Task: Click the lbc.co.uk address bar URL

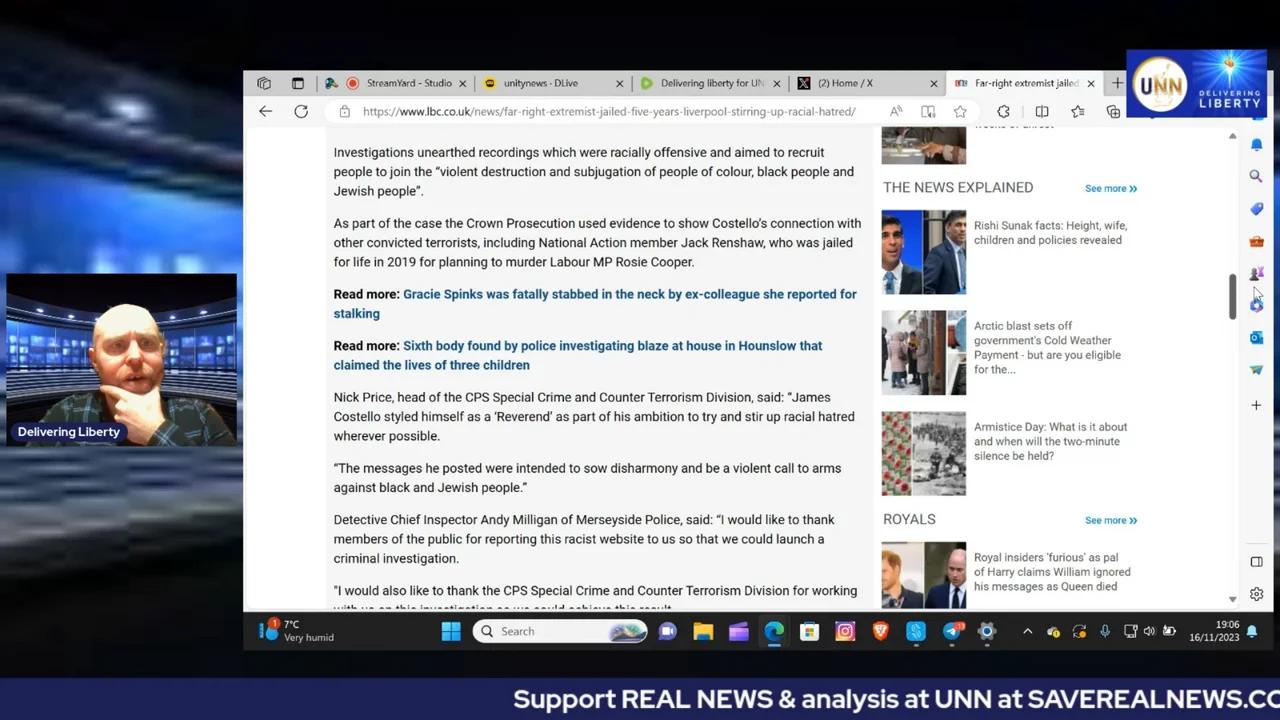Action: pos(609,111)
